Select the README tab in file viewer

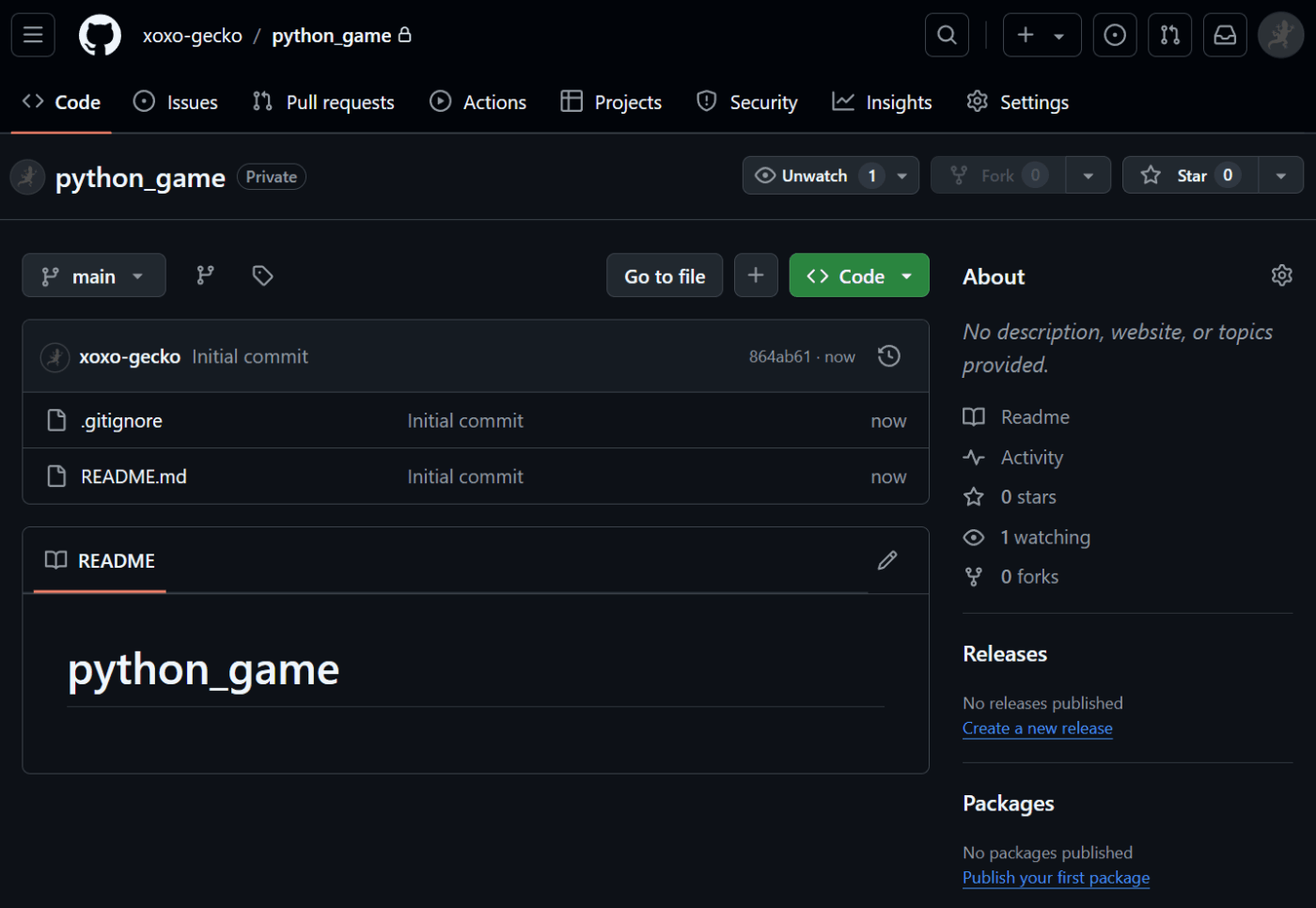coord(100,561)
